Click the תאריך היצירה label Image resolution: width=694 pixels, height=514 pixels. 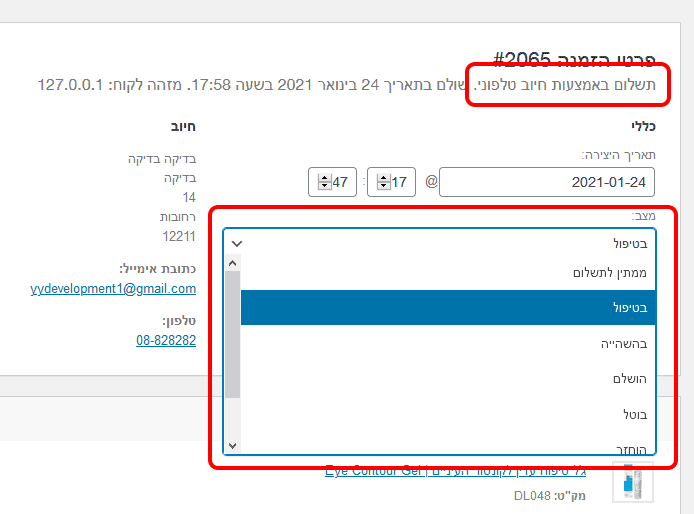tap(618, 155)
